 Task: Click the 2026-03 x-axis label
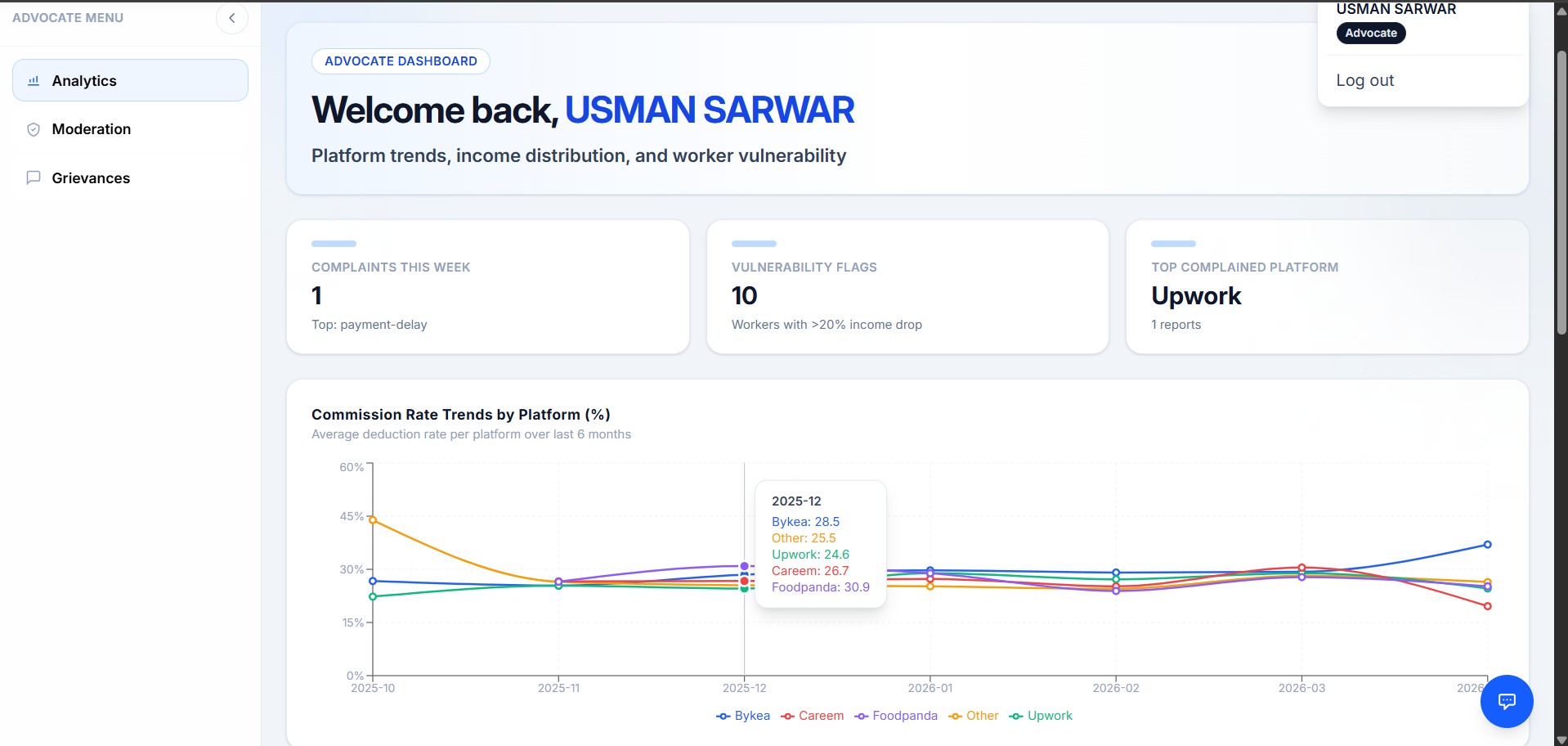tap(1301, 688)
